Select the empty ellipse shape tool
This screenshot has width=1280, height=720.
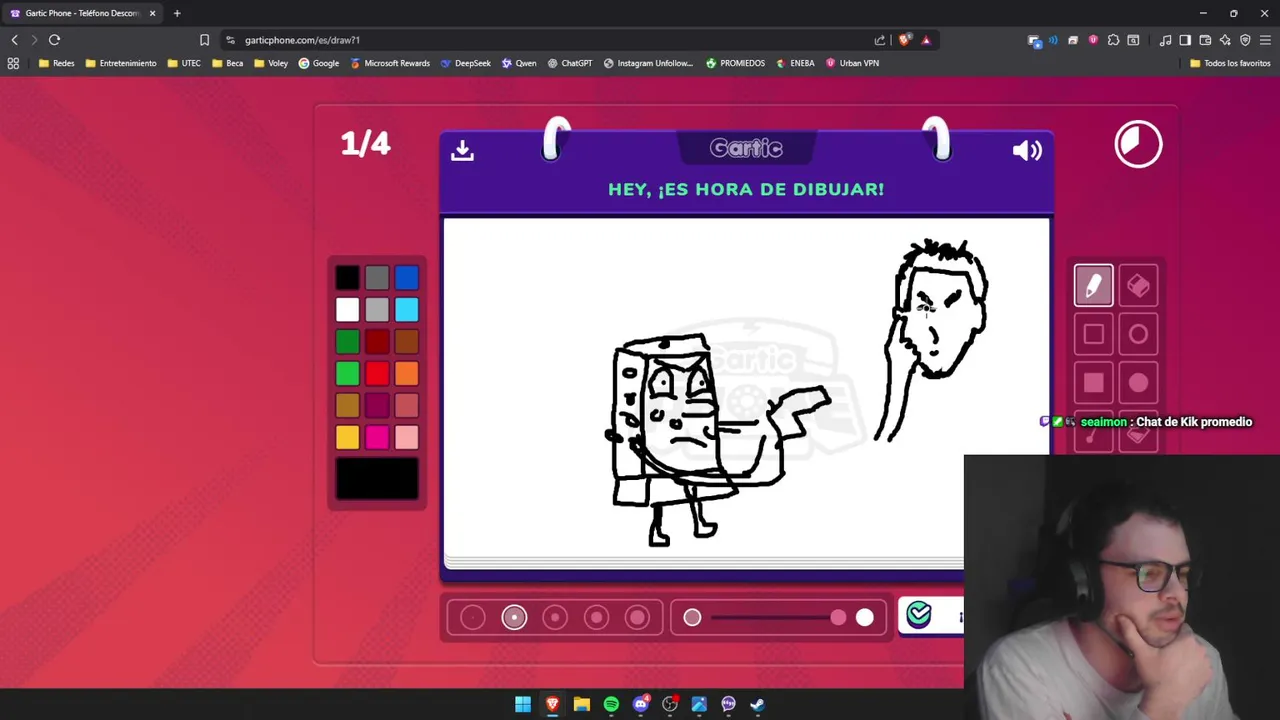[1138, 335]
